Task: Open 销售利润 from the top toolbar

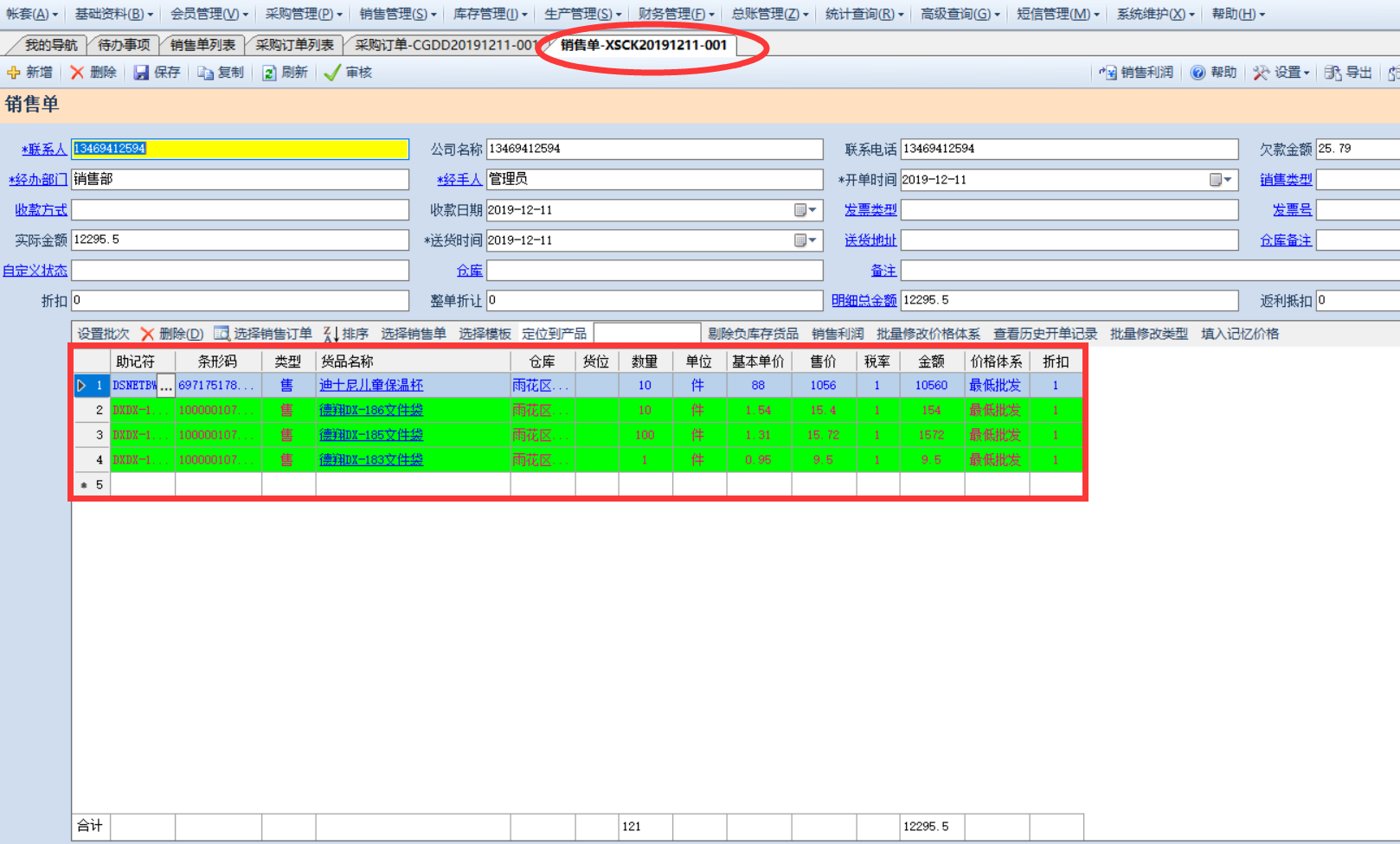Action: pyautogui.click(x=1136, y=73)
